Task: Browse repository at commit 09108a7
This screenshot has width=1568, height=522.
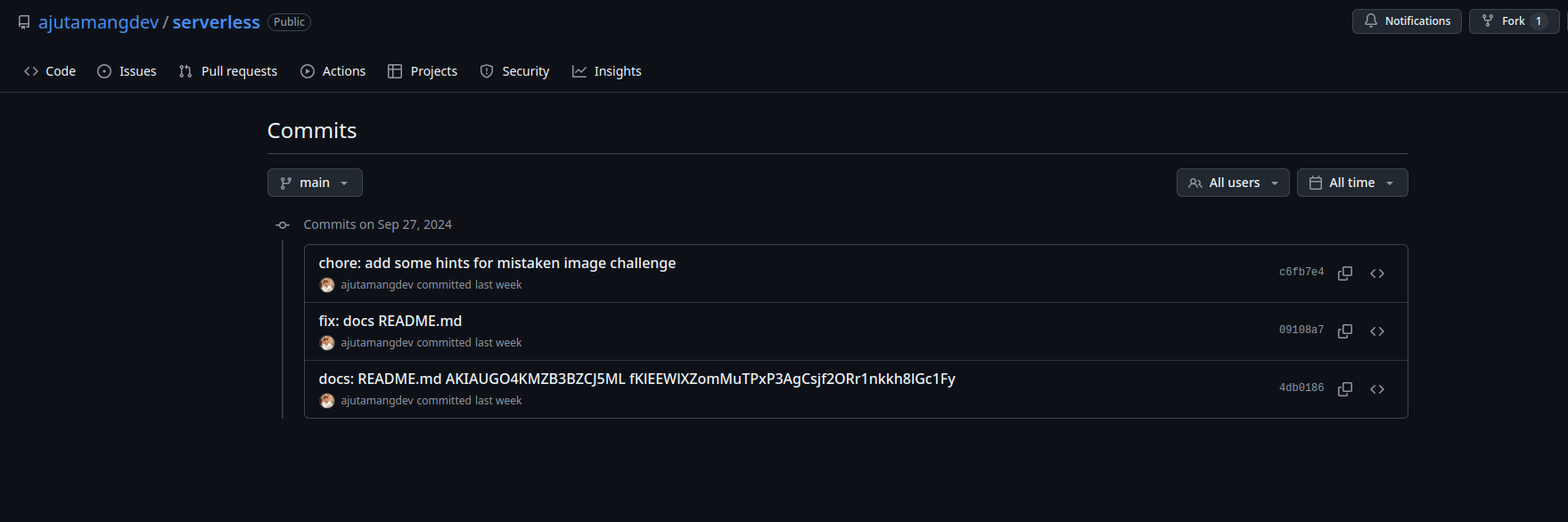Action: [x=1377, y=331]
